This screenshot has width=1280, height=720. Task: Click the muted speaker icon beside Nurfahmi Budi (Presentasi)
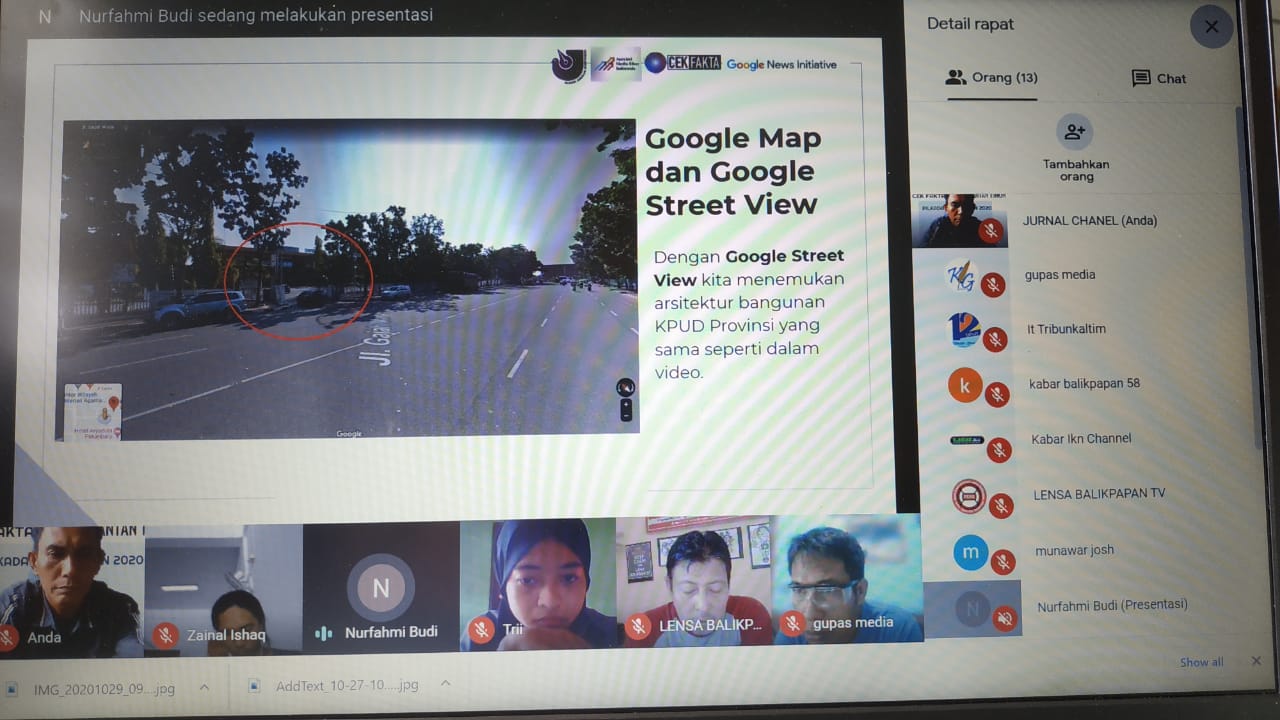[1005, 619]
